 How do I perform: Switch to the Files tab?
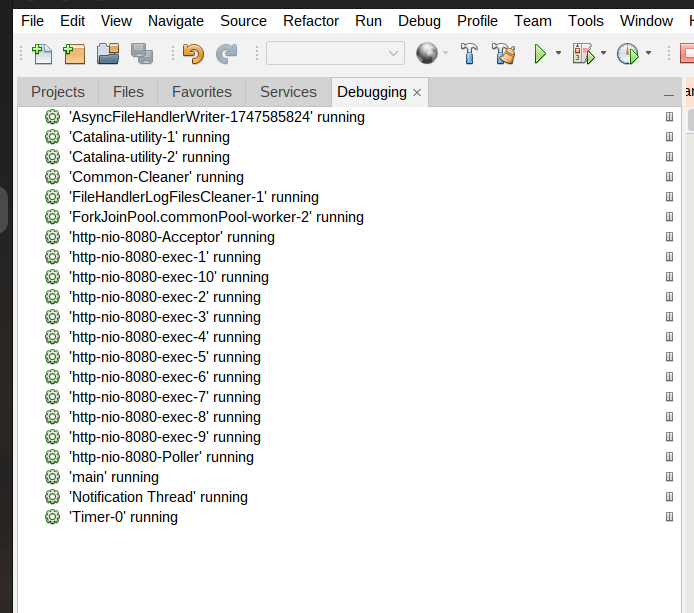[128, 92]
